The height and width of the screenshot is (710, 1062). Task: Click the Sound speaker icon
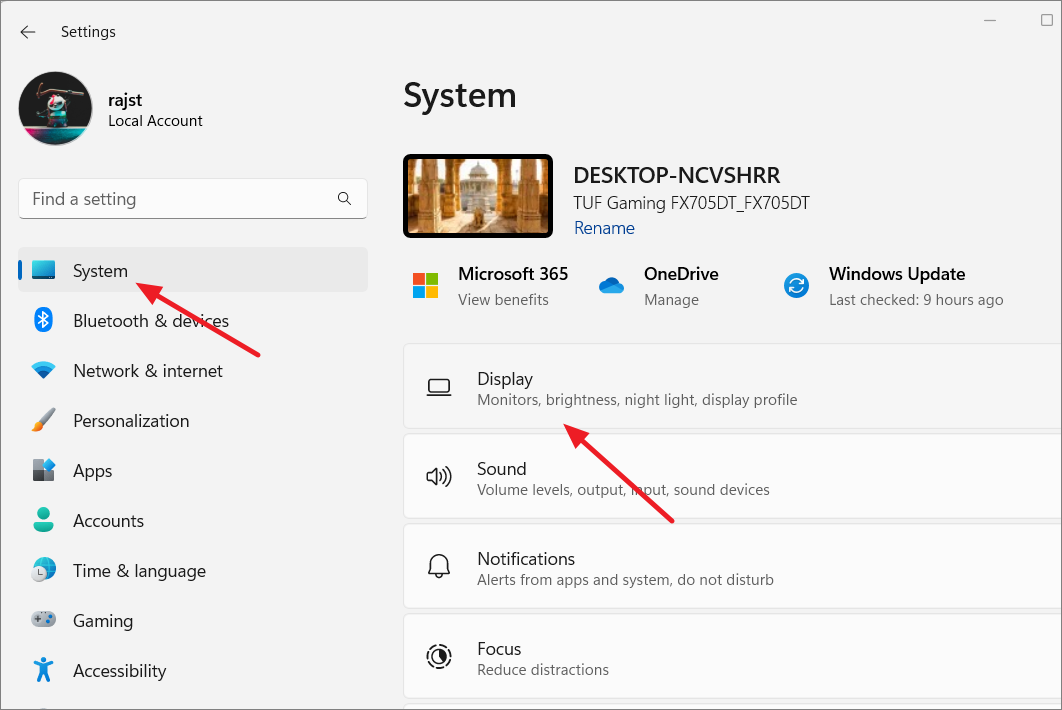[x=439, y=477]
